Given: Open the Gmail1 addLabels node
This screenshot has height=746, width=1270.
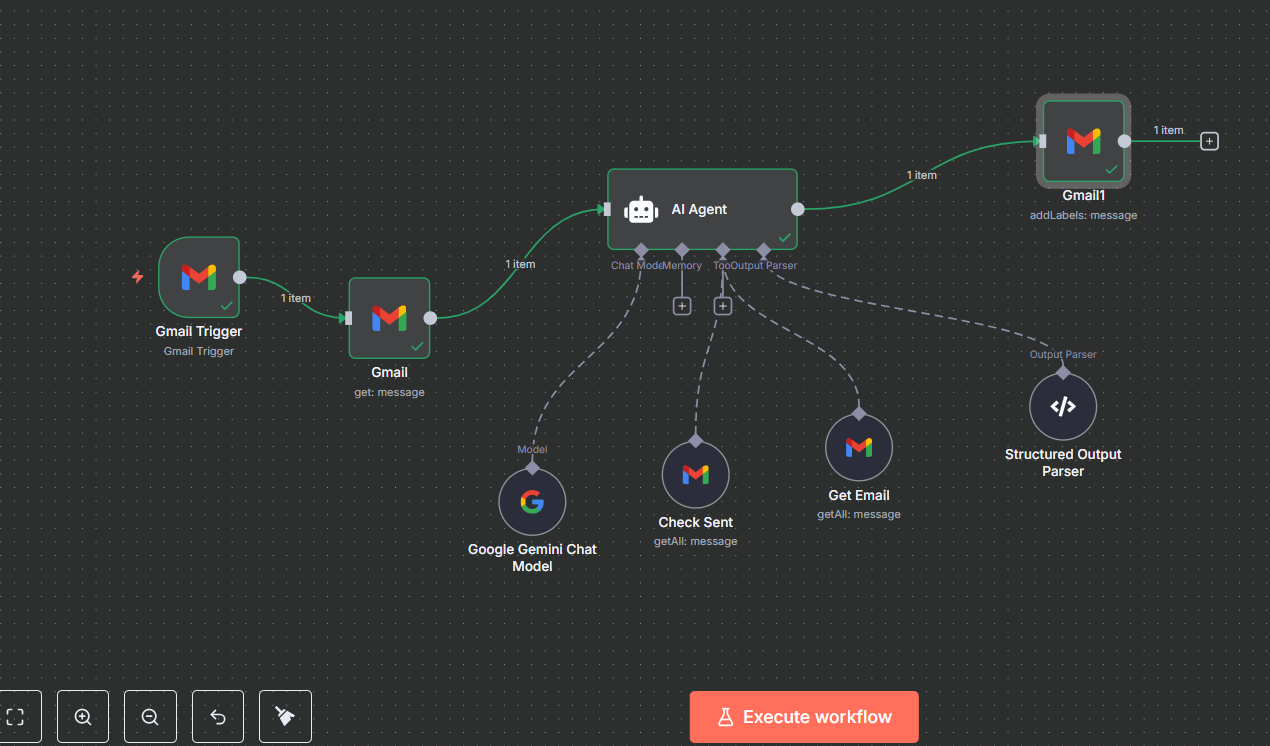Looking at the screenshot, I should point(1083,141).
